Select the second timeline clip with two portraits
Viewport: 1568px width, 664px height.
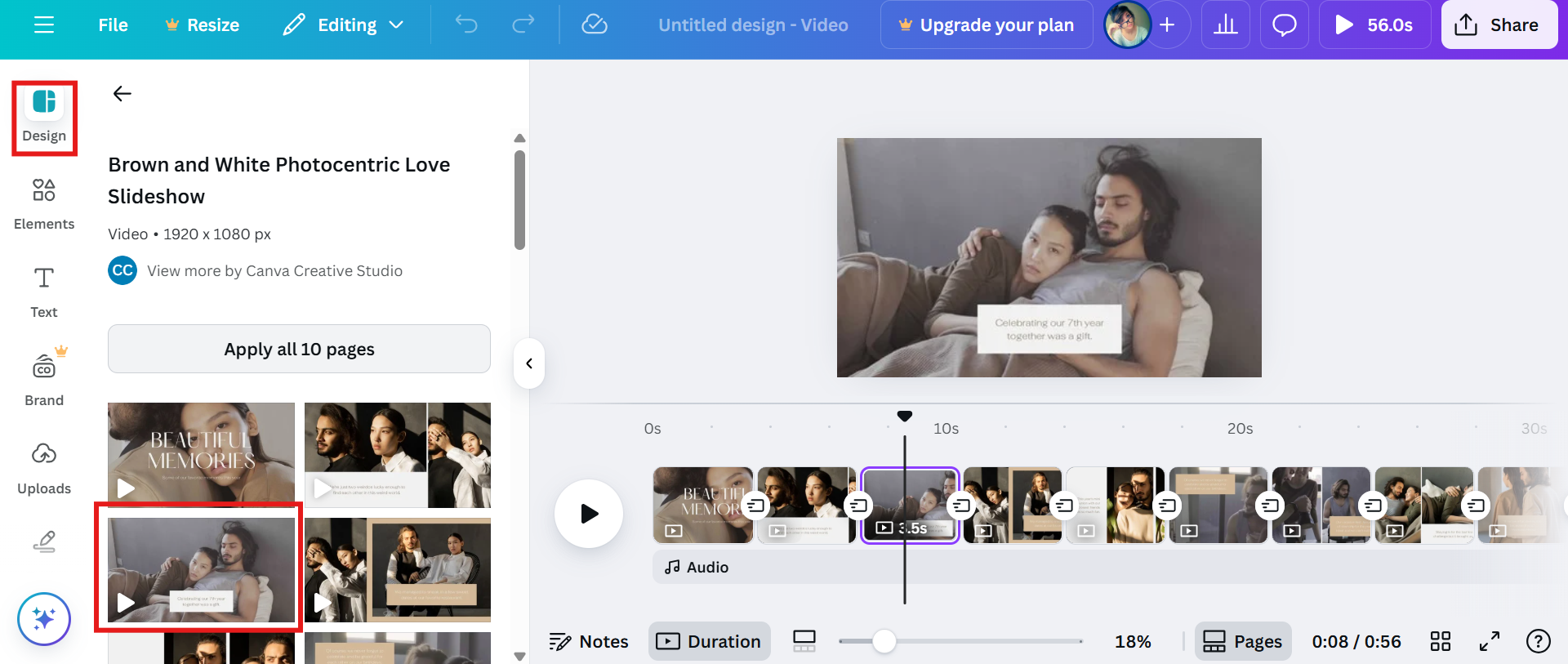coord(806,506)
